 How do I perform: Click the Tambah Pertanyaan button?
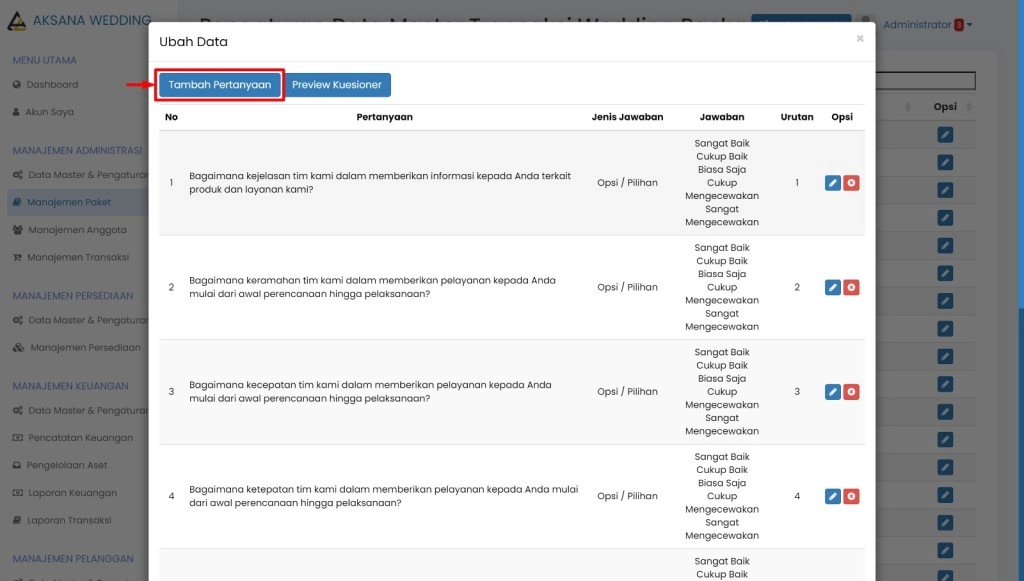[x=219, y=85]
